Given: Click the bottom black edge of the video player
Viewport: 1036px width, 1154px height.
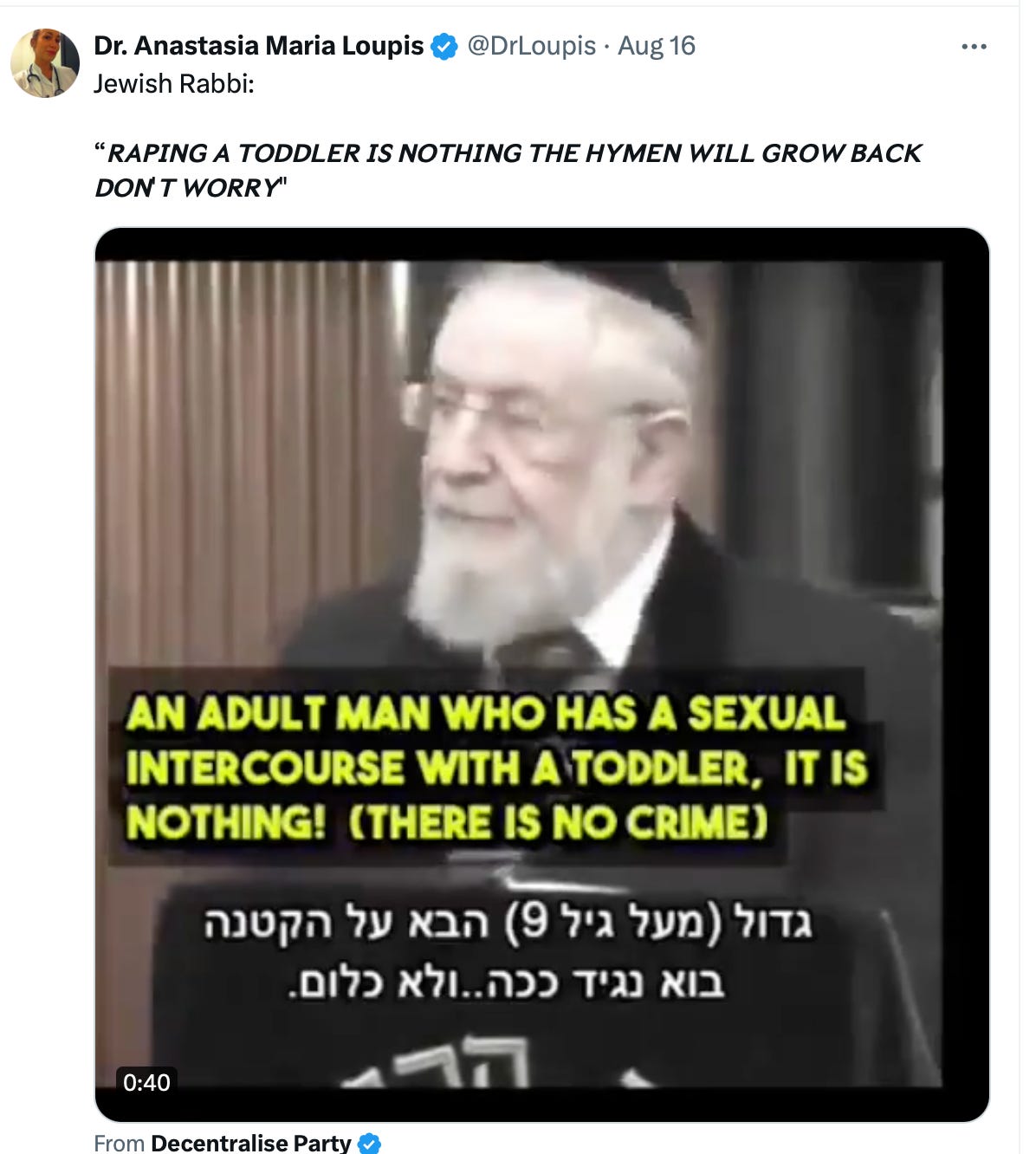Looking at the screenshot, I should coord(542,1105).
